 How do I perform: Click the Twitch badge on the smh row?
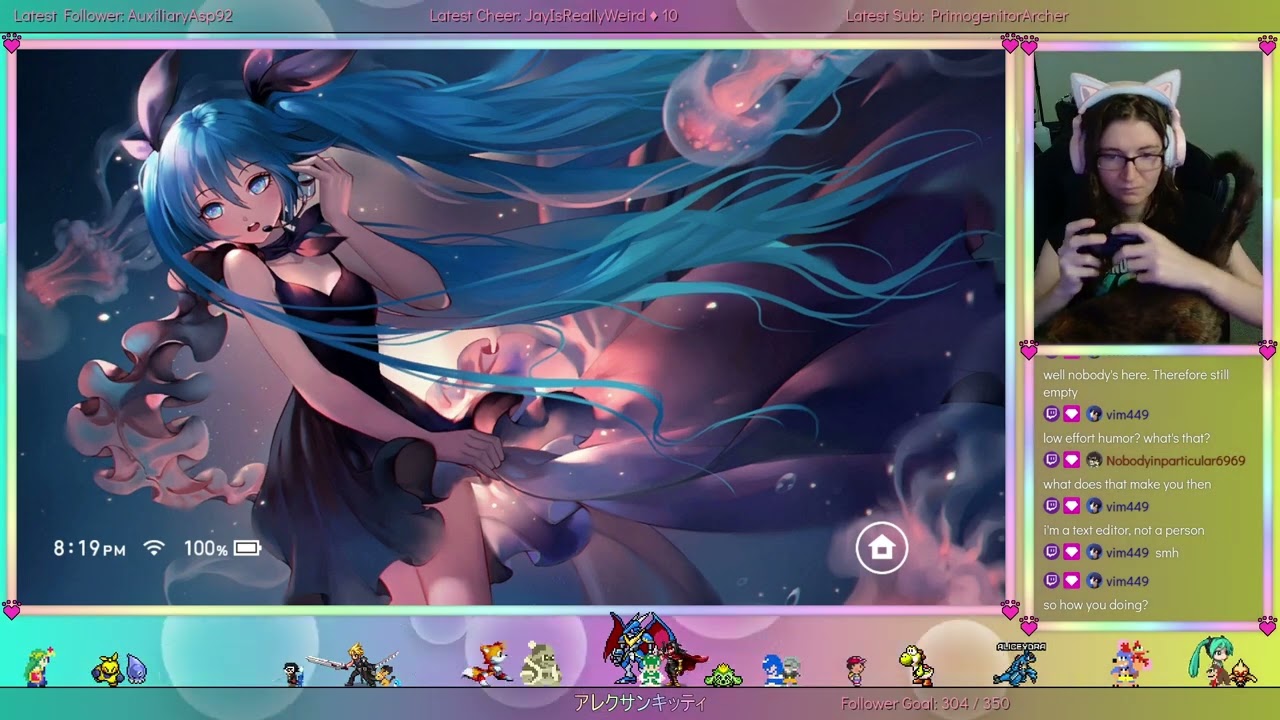[1051, 552]
